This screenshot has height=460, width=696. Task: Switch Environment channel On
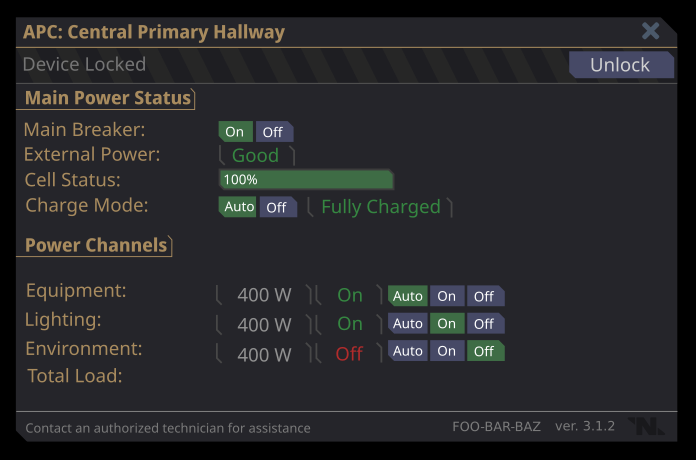click(447, 351)
